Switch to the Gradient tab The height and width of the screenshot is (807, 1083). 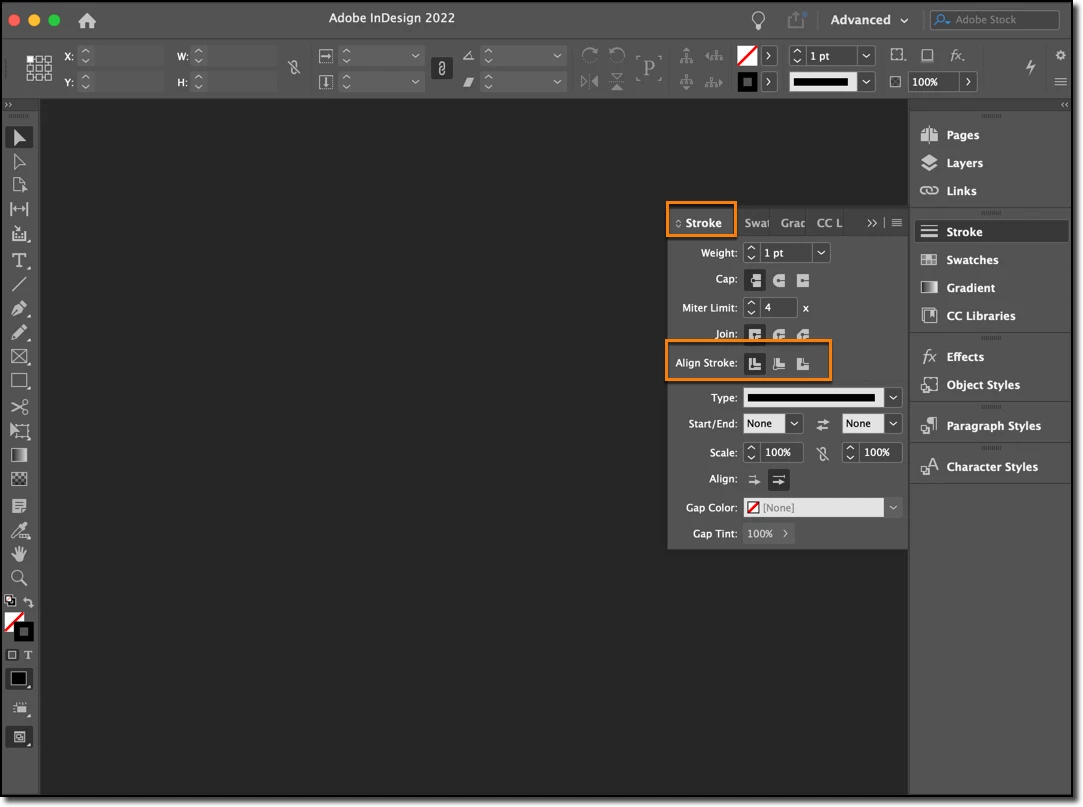pyautogui.click(x=792, y=223)
